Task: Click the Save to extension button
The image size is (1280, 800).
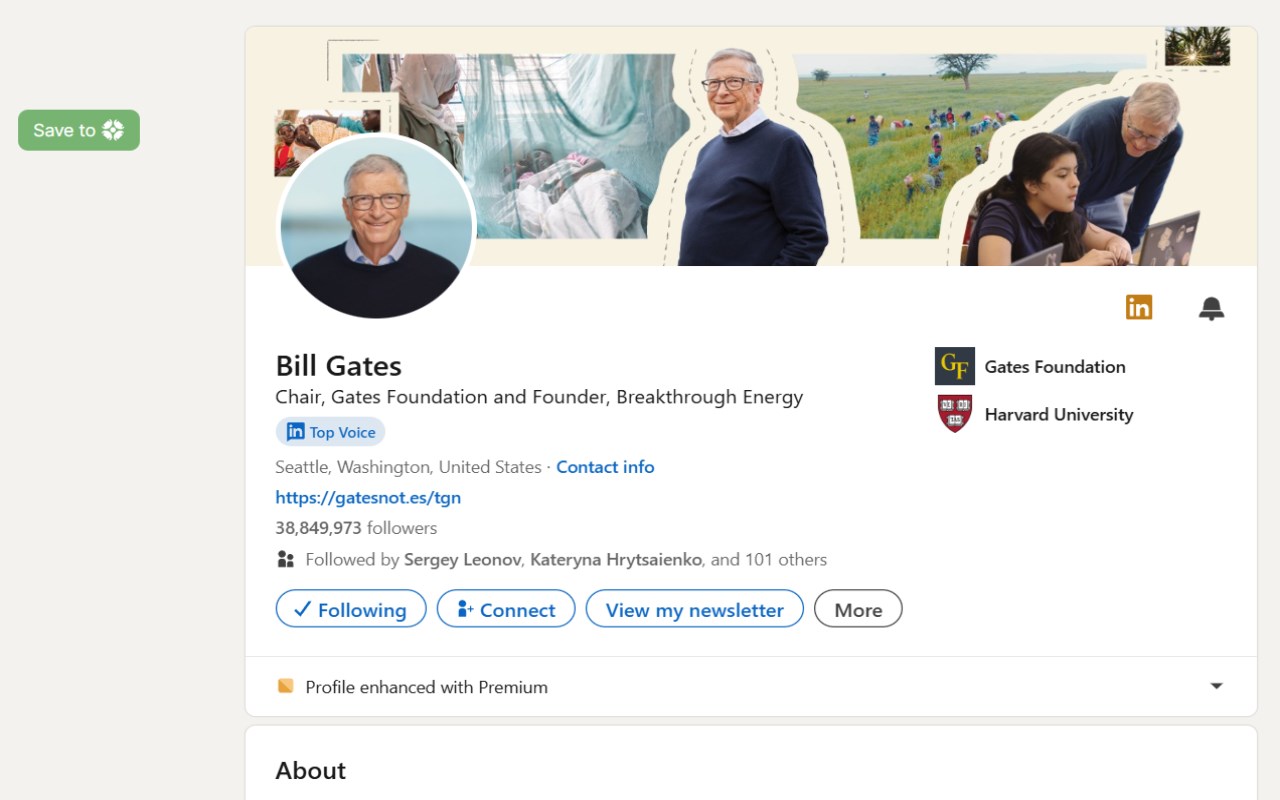Action: pos(79,130)
